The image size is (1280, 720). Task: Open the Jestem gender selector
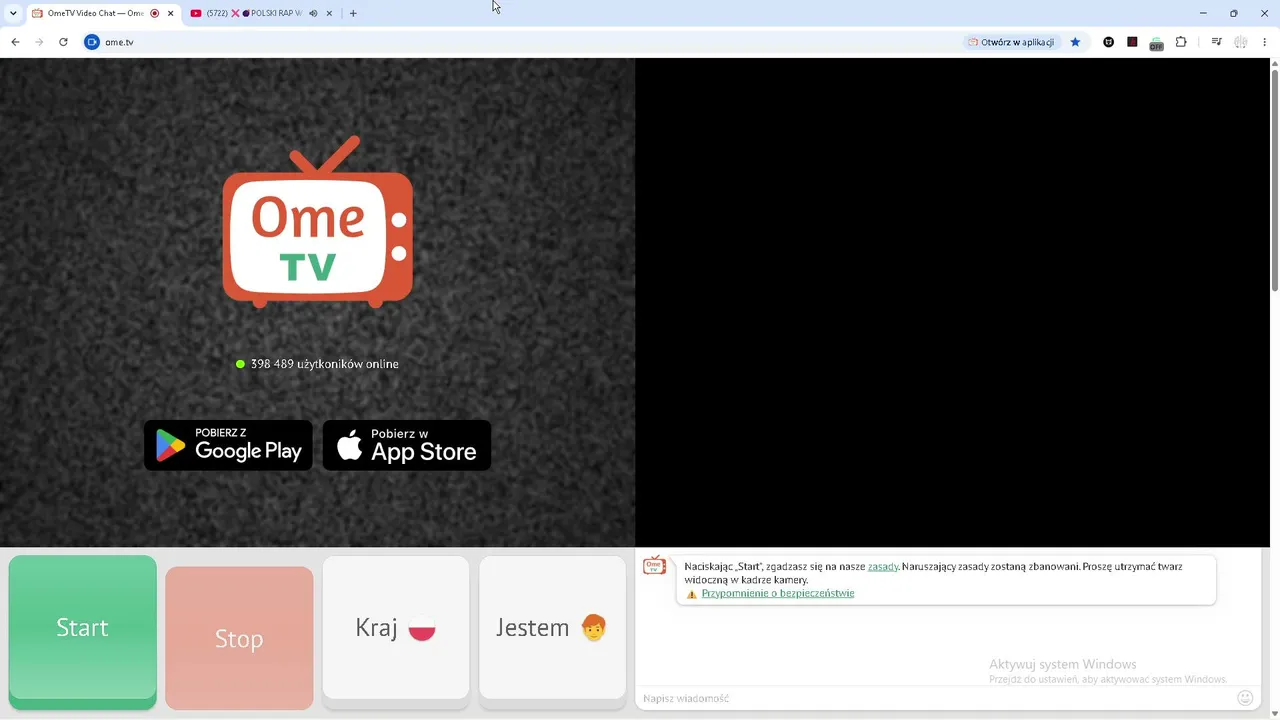pos(552,628)
